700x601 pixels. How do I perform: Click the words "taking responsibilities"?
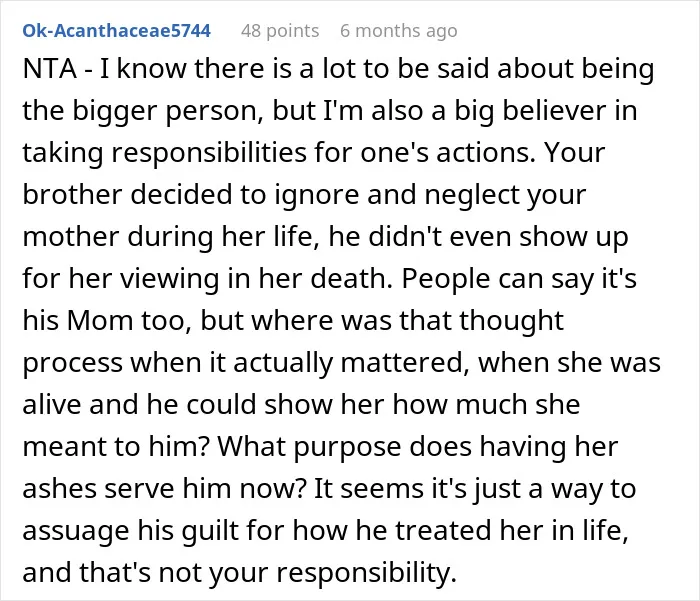pyautogui.click(x=165, y=153)
